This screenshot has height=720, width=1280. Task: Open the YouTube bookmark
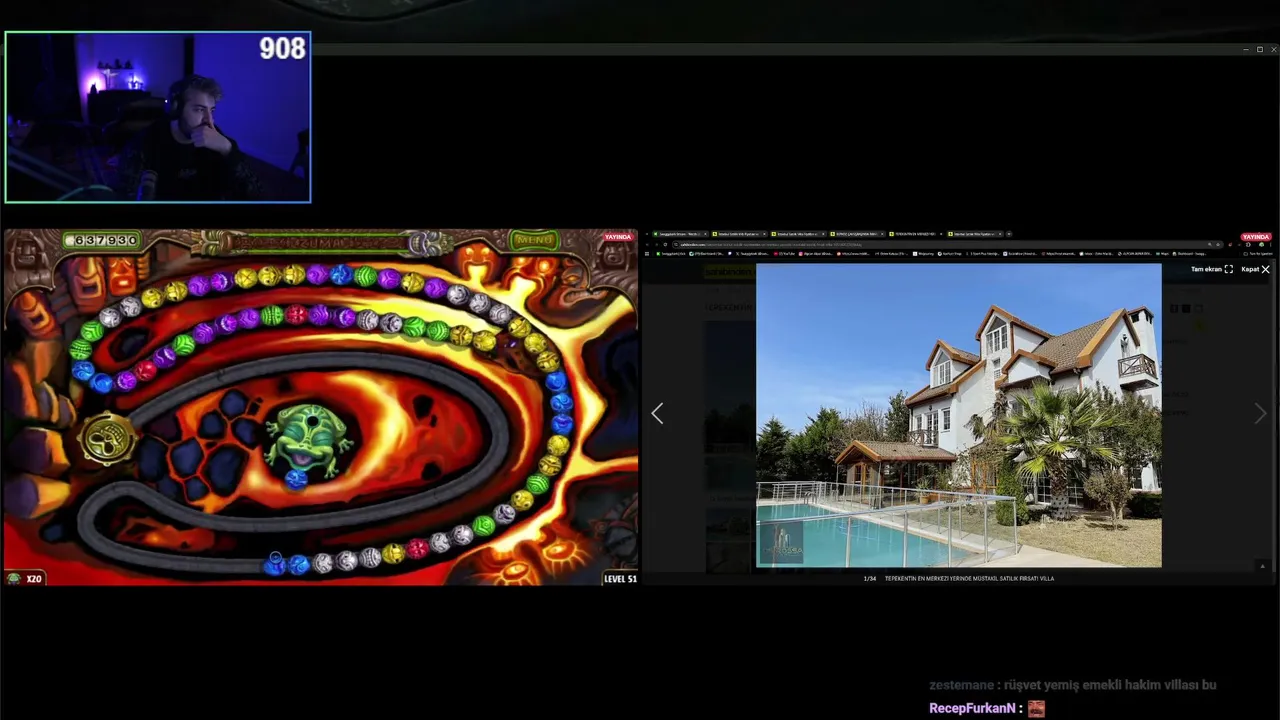pos(786,254)
